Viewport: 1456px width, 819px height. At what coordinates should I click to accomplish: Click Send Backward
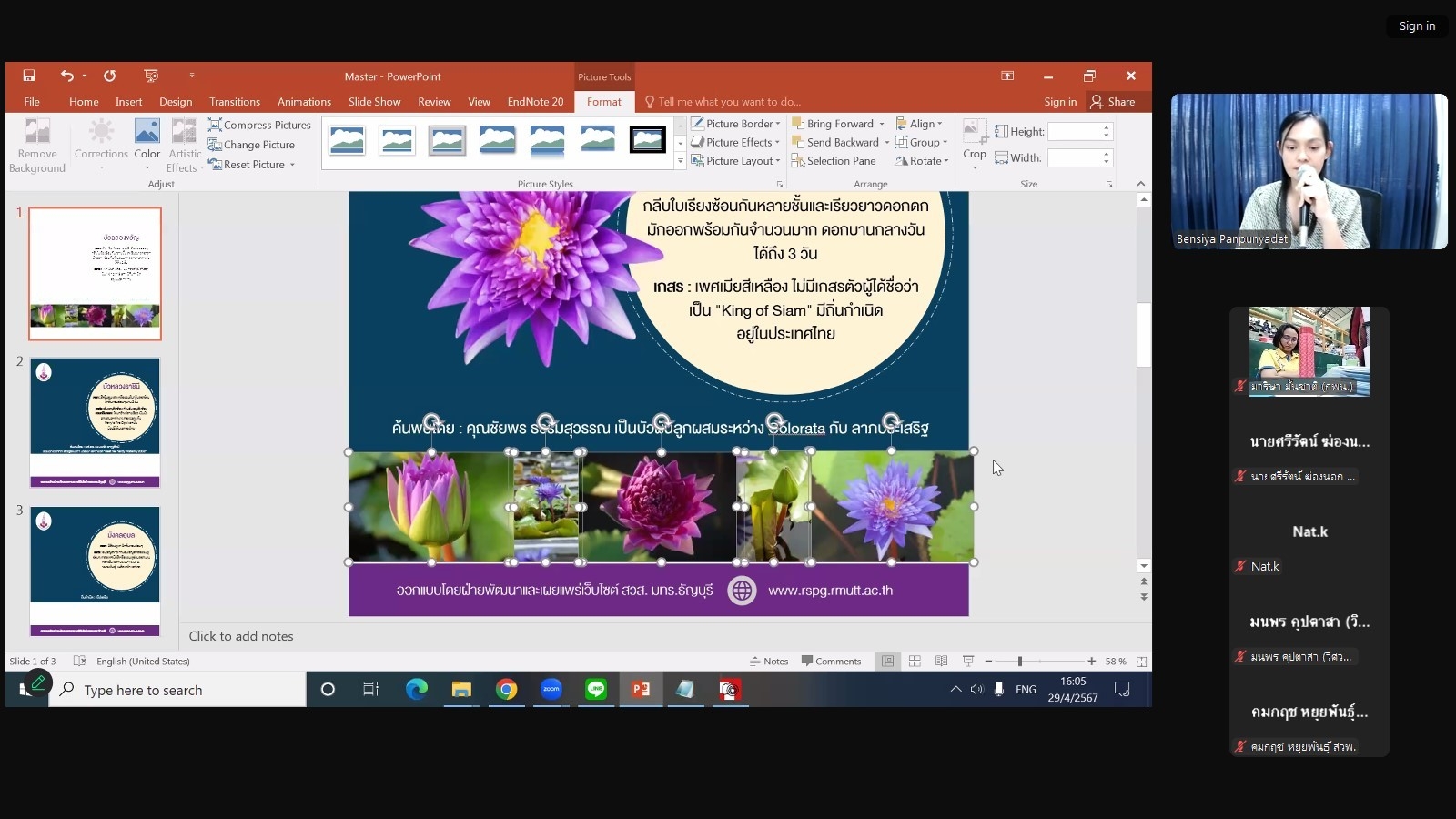[835, 142]
